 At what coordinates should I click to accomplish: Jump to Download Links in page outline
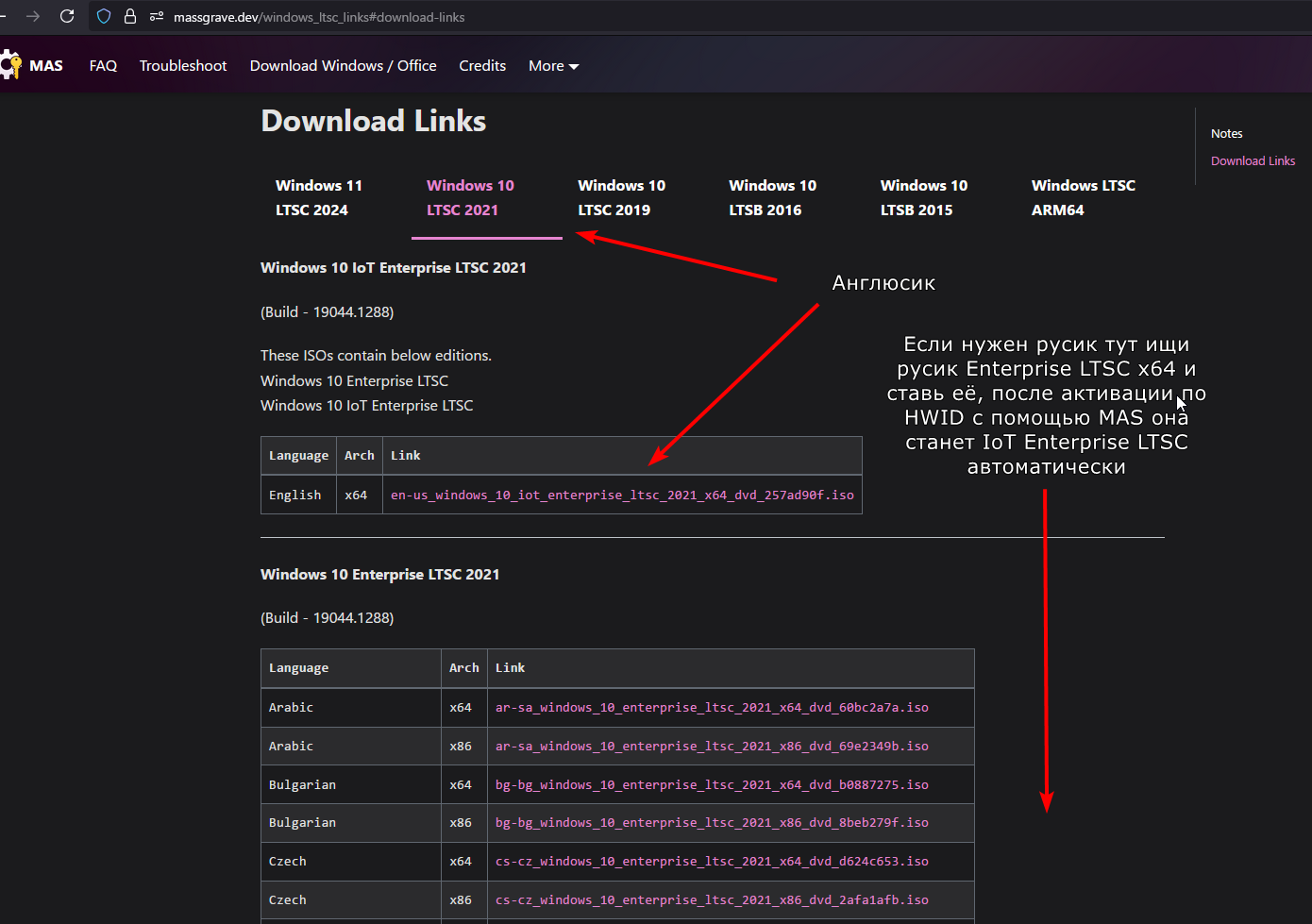(1253, 161)
